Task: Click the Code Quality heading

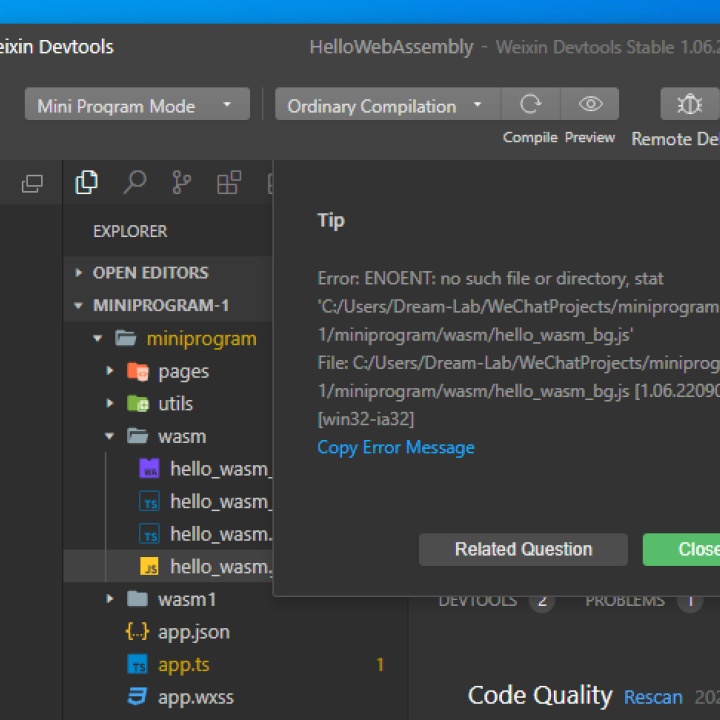Action: (x=540, y=696)
